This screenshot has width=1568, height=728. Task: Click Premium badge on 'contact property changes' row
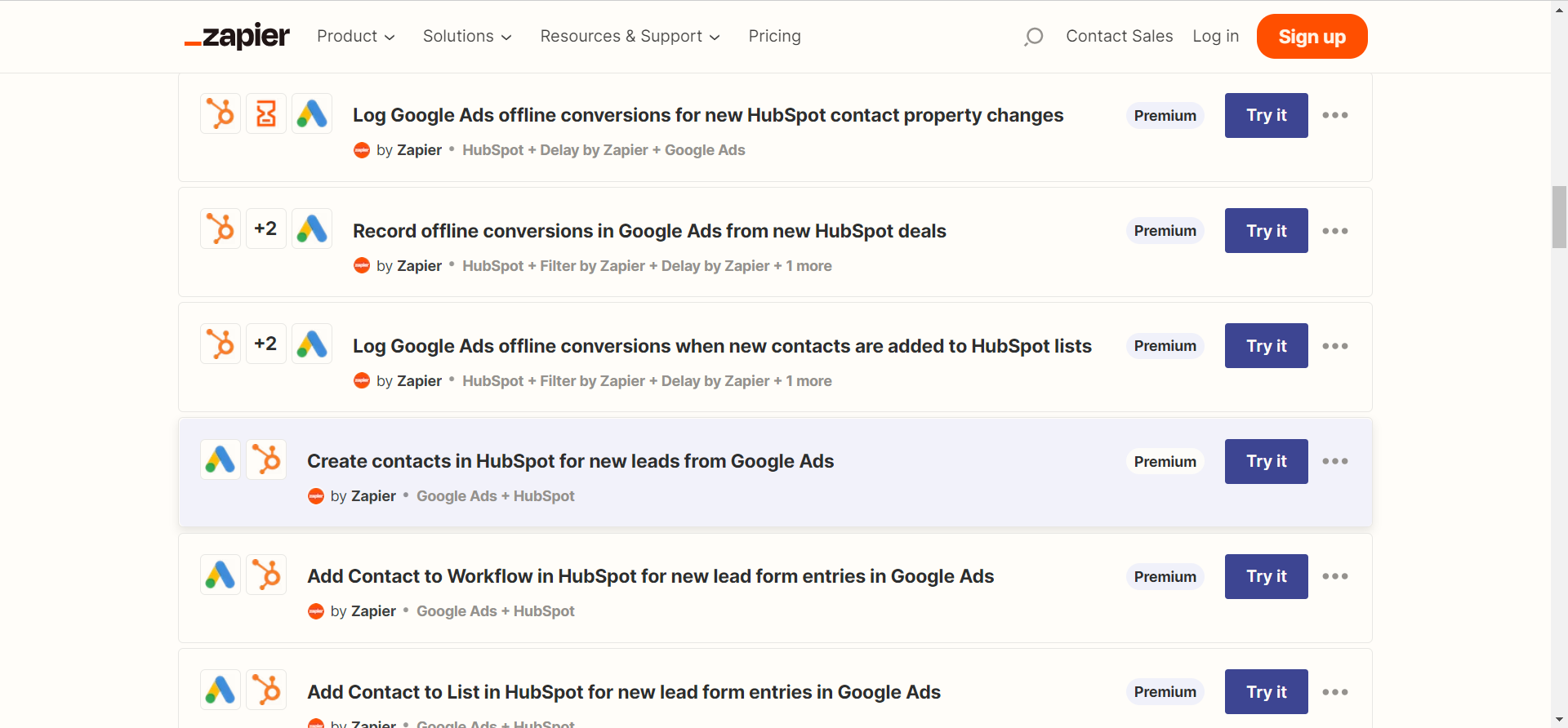1165,115
